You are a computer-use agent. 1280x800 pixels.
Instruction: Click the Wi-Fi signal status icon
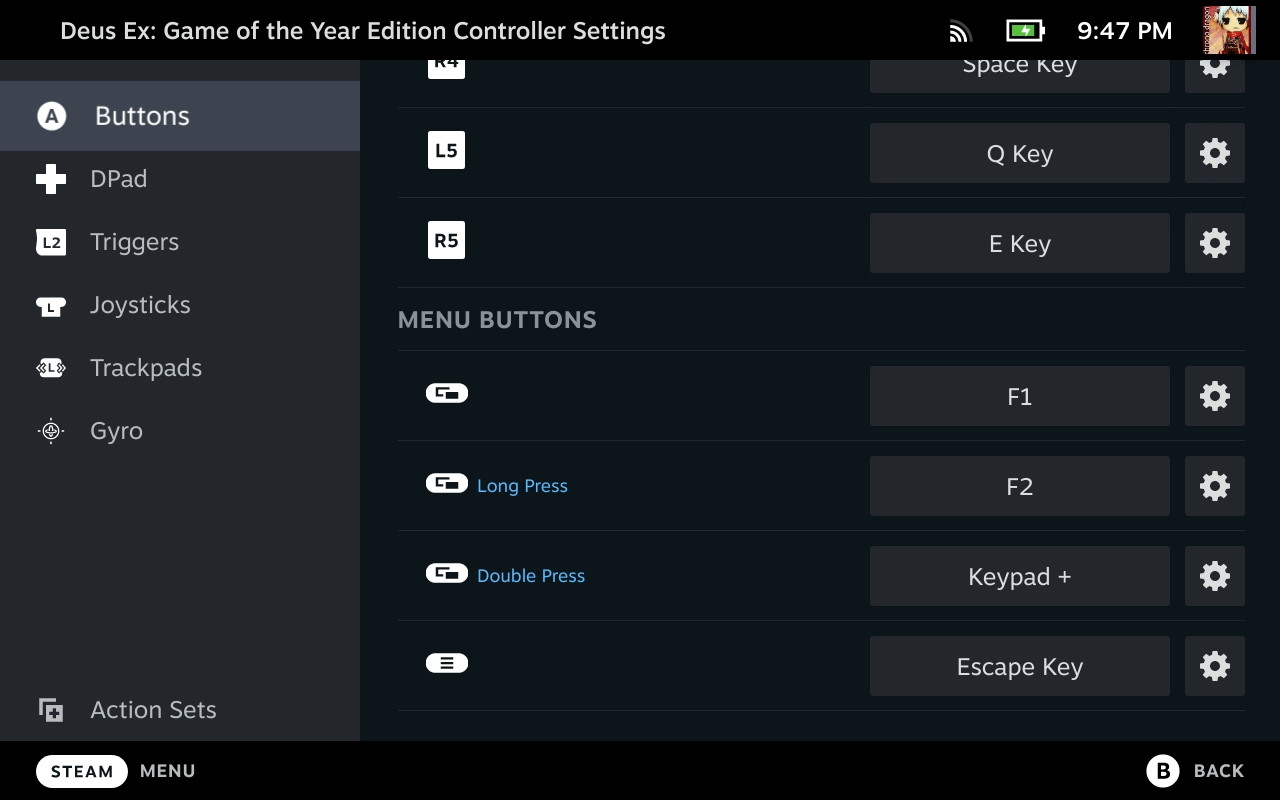(x=960, y=31)
